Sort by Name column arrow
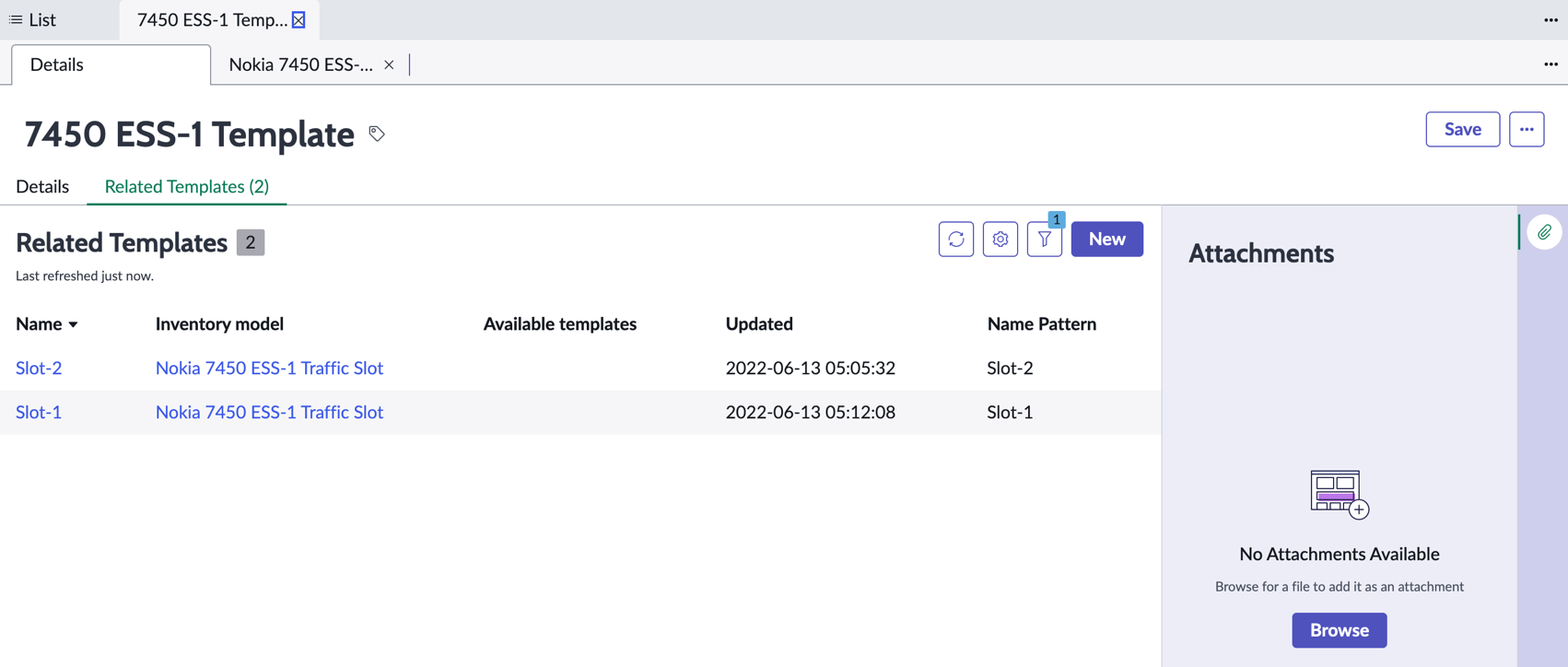 point(74,324)
